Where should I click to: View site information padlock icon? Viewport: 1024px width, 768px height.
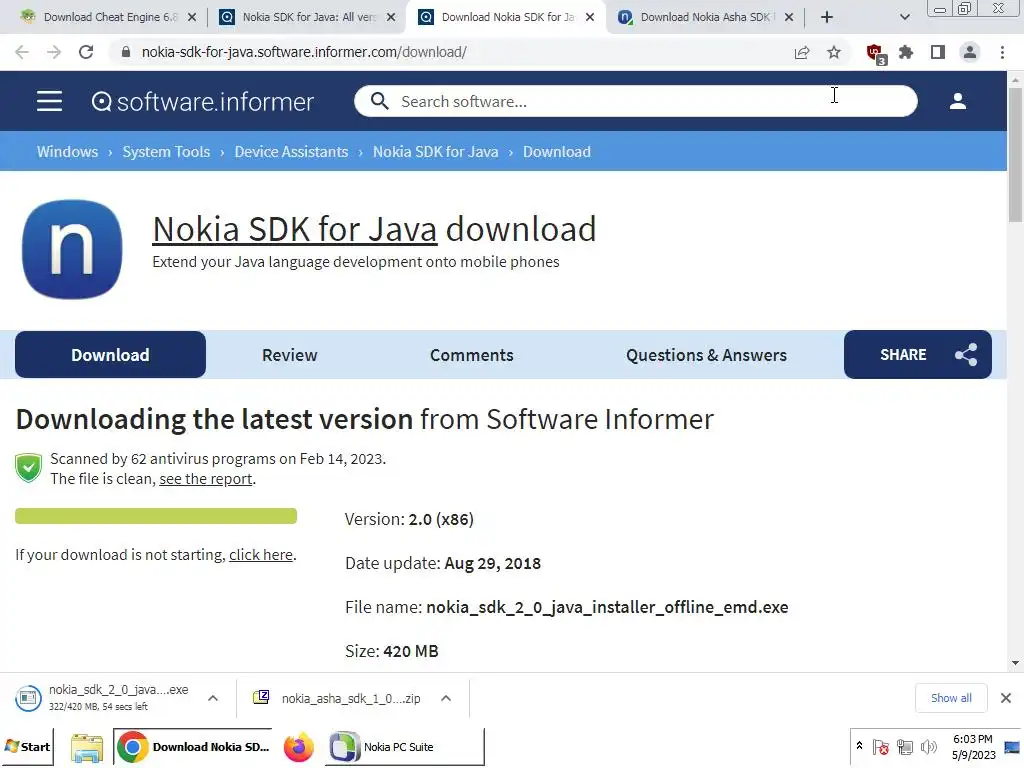click(126, 52)
